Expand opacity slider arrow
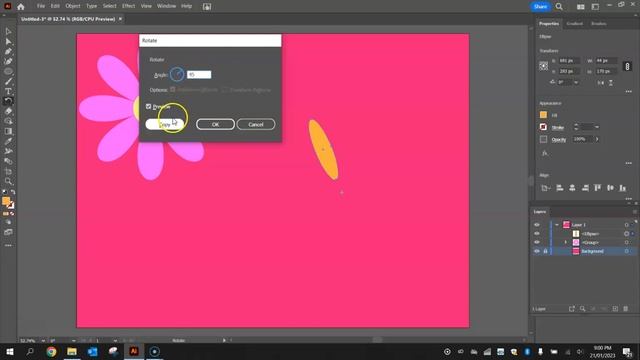 click(597, 139)
